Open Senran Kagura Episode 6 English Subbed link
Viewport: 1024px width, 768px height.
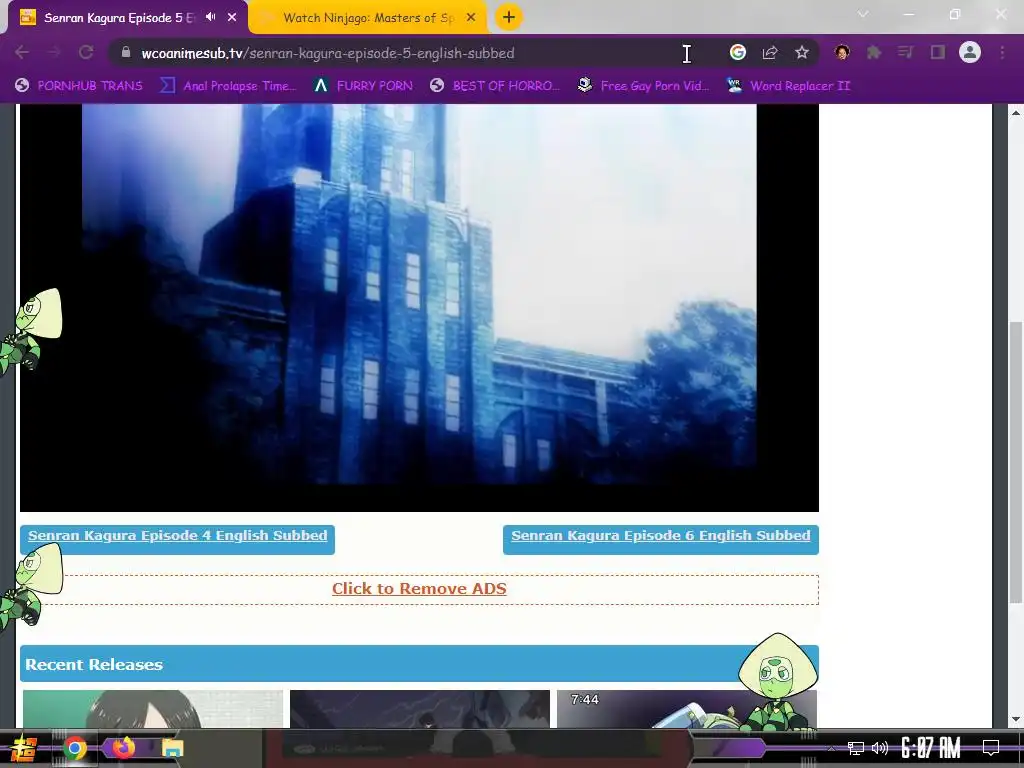660,536
